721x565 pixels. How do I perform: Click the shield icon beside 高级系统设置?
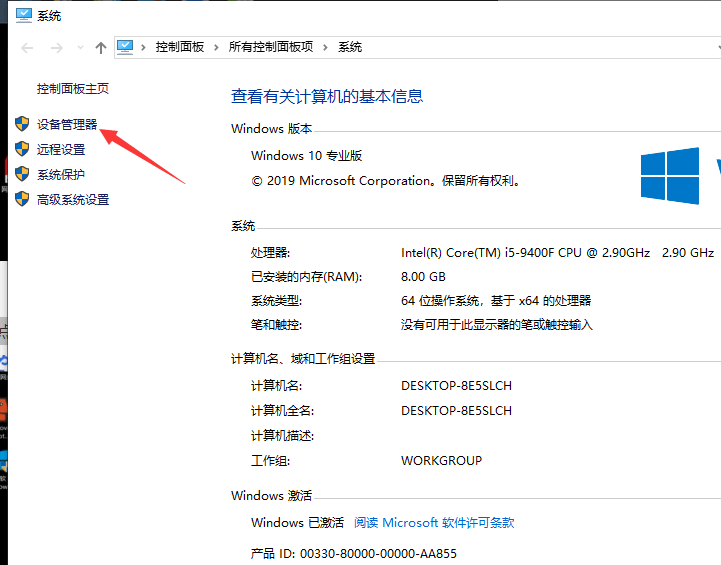click(x=22, y=199)
